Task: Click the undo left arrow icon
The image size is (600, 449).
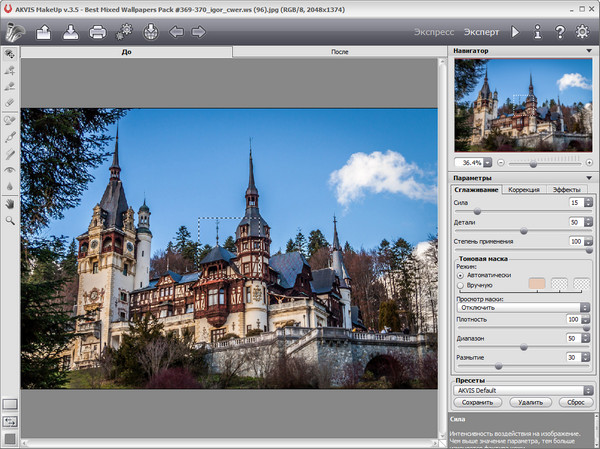Action: [177, 32]
